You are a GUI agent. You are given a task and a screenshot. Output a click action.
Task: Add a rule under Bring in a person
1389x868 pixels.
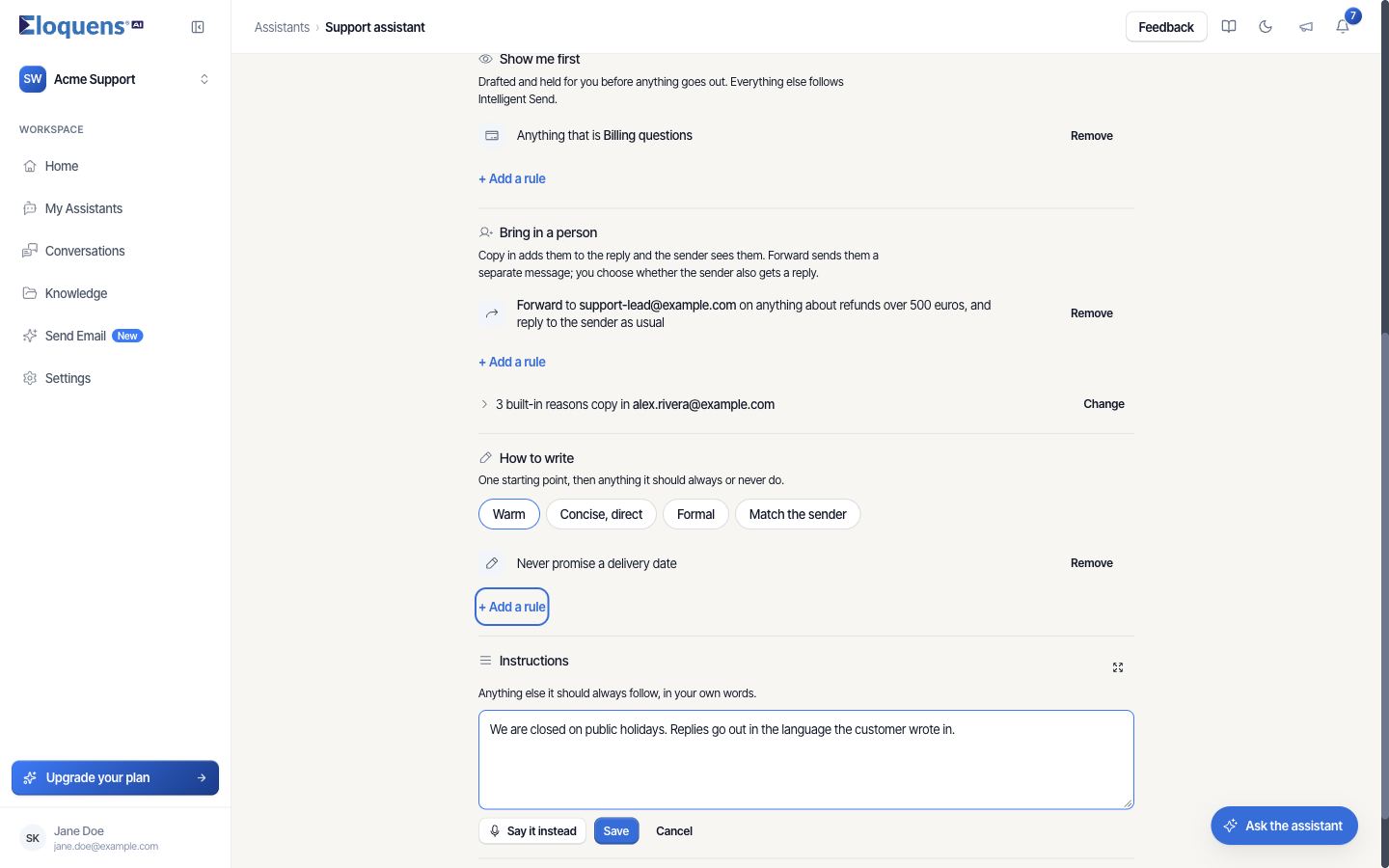click(512, 362)
